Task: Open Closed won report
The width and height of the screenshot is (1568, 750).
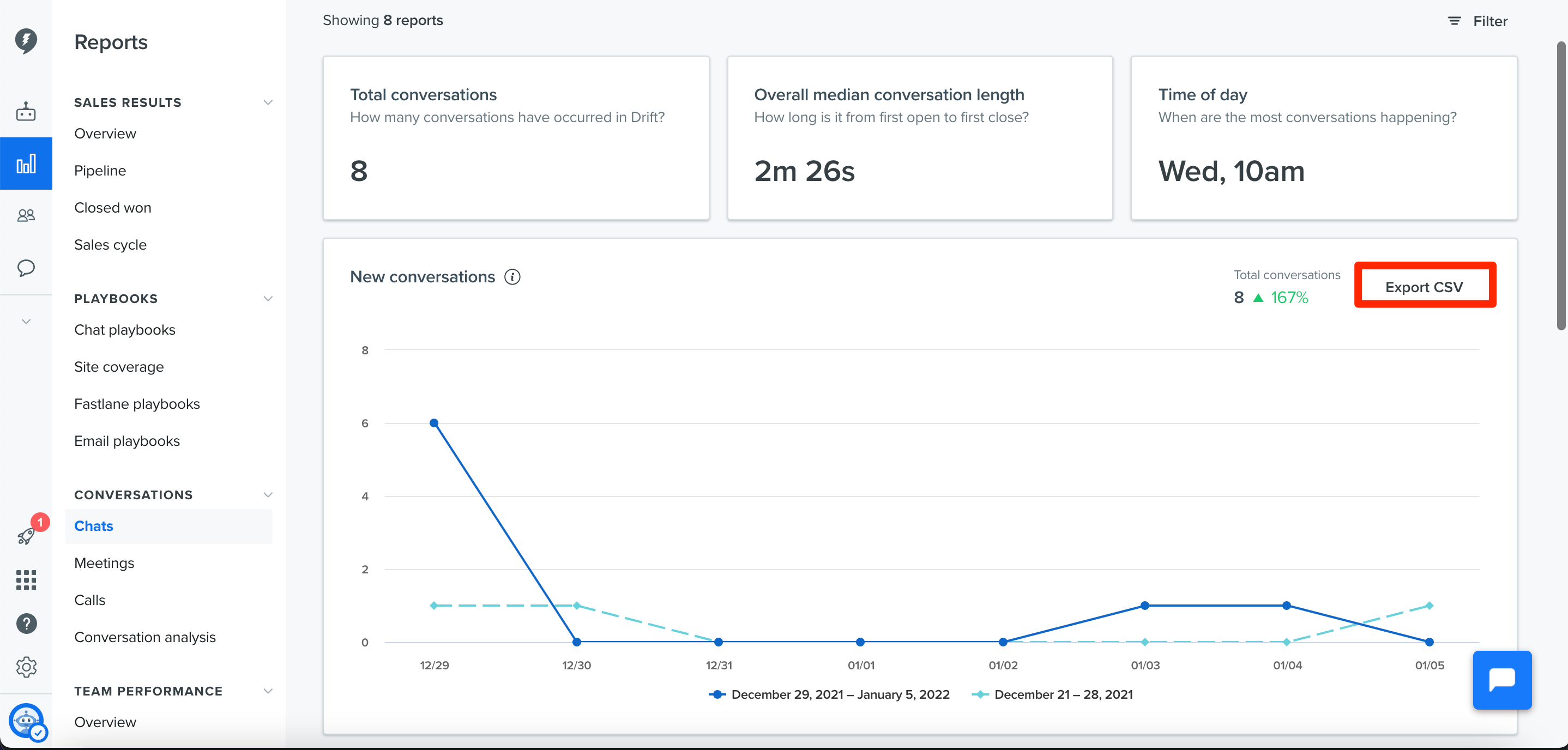Action: (x=113, y=208)
